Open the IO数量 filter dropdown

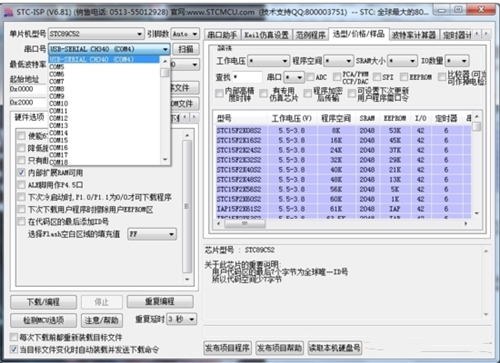457,61
